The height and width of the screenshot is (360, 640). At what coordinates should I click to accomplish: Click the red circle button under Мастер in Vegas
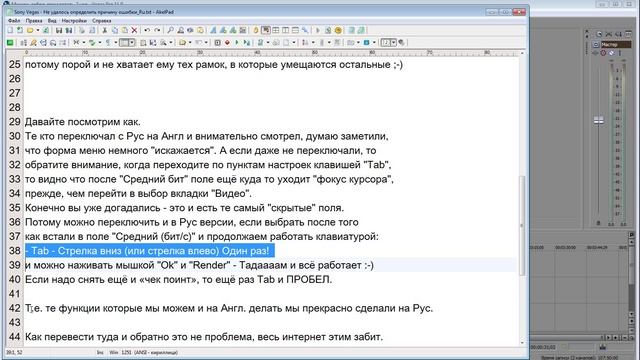pos(603,53)
